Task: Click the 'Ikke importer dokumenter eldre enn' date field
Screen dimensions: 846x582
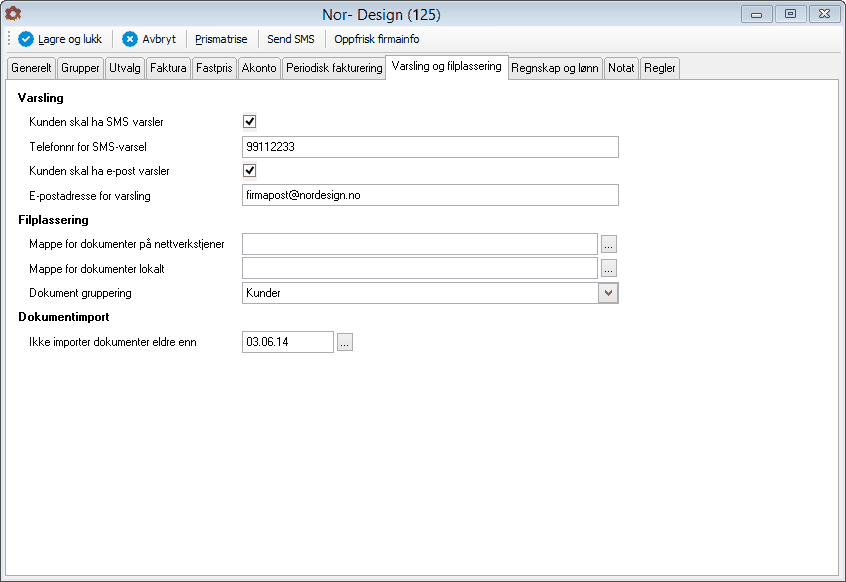Action: pos(288,342)
